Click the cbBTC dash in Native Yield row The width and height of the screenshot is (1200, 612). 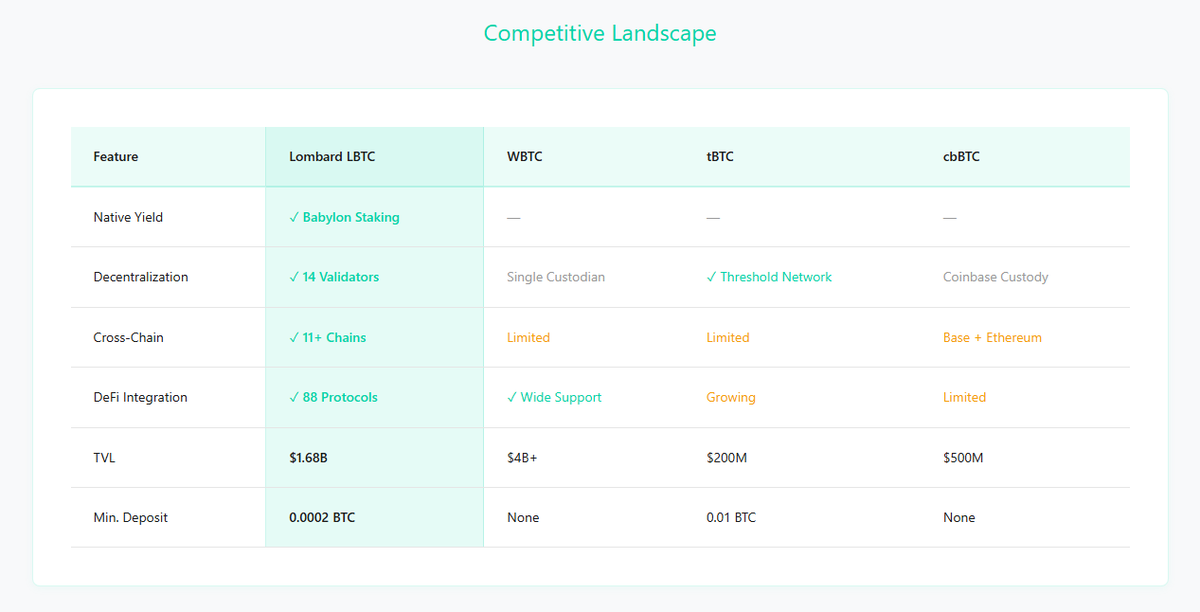pyautogui.click(x=949, y=217)
